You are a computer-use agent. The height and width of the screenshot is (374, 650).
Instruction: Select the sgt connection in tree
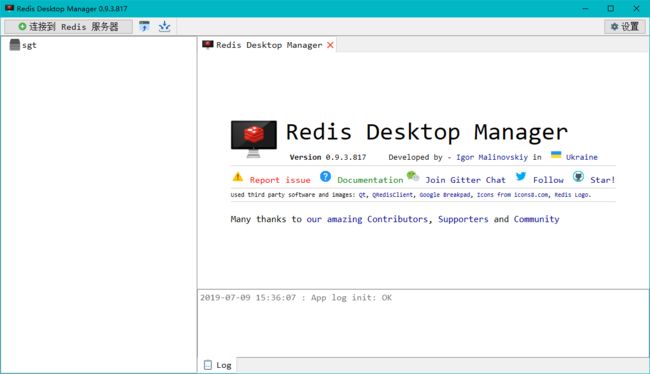[29, 45]
